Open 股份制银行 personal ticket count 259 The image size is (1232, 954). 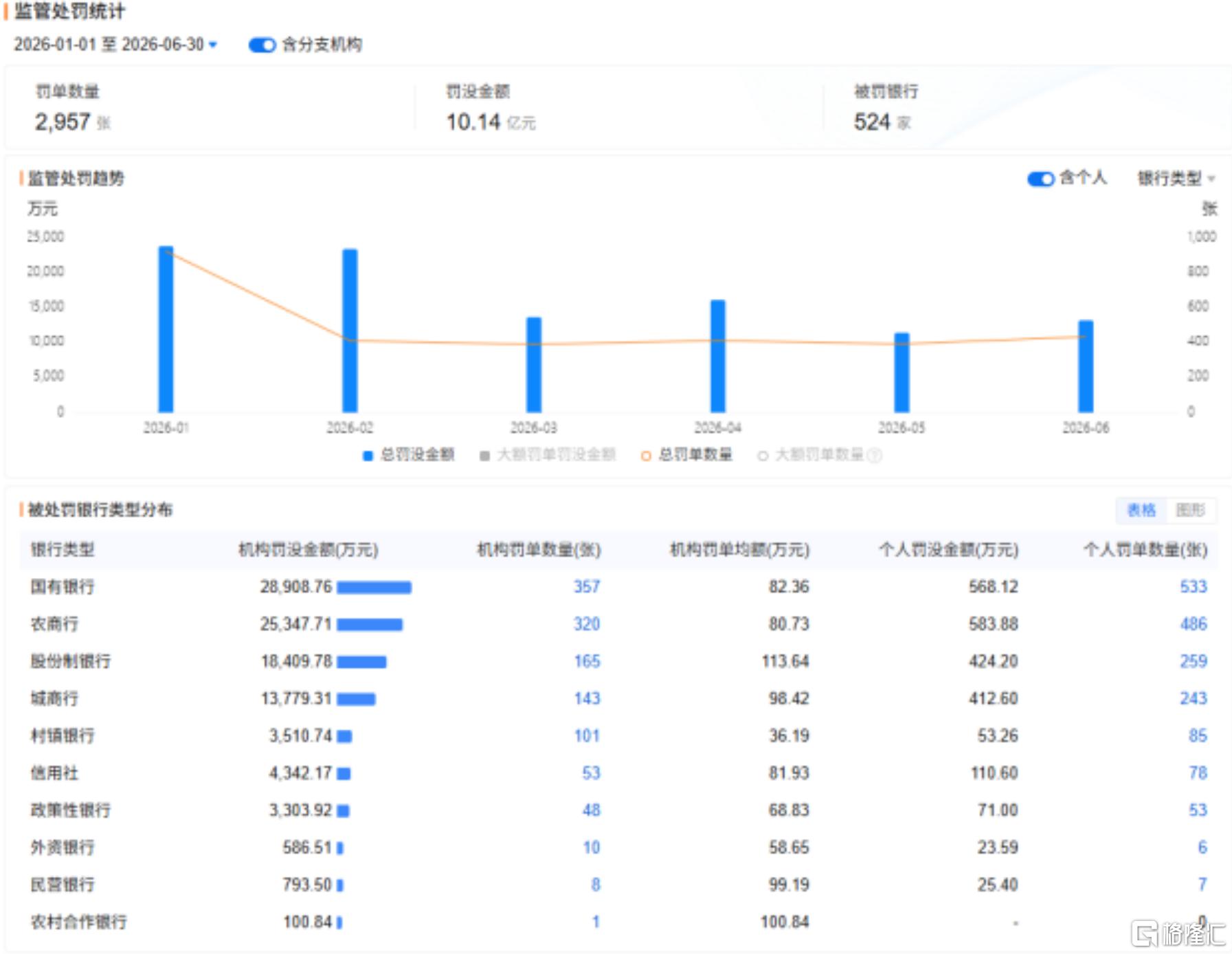point(1194,661)
